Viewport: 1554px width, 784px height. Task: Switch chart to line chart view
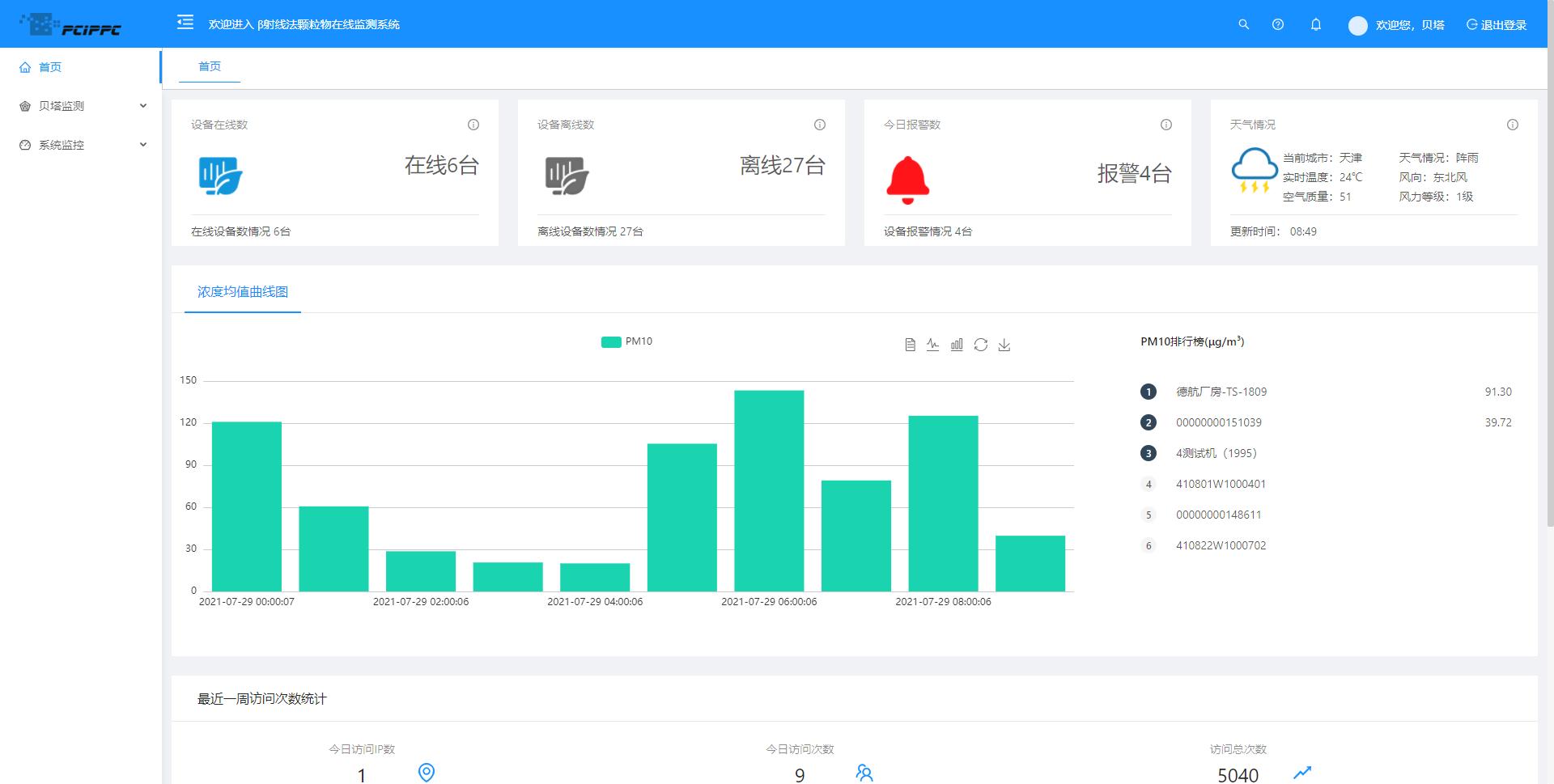(933, 345)
